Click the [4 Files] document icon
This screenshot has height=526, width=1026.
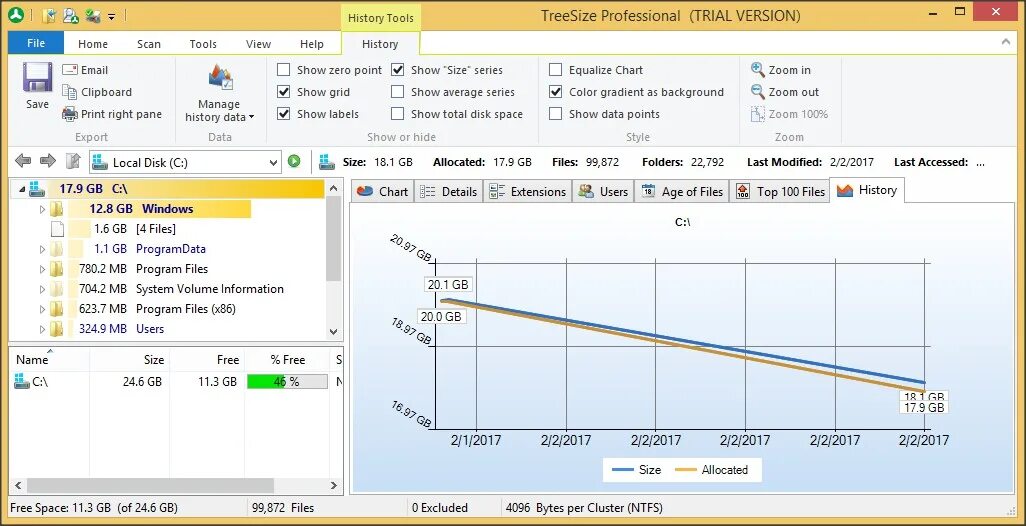(57, 229)
